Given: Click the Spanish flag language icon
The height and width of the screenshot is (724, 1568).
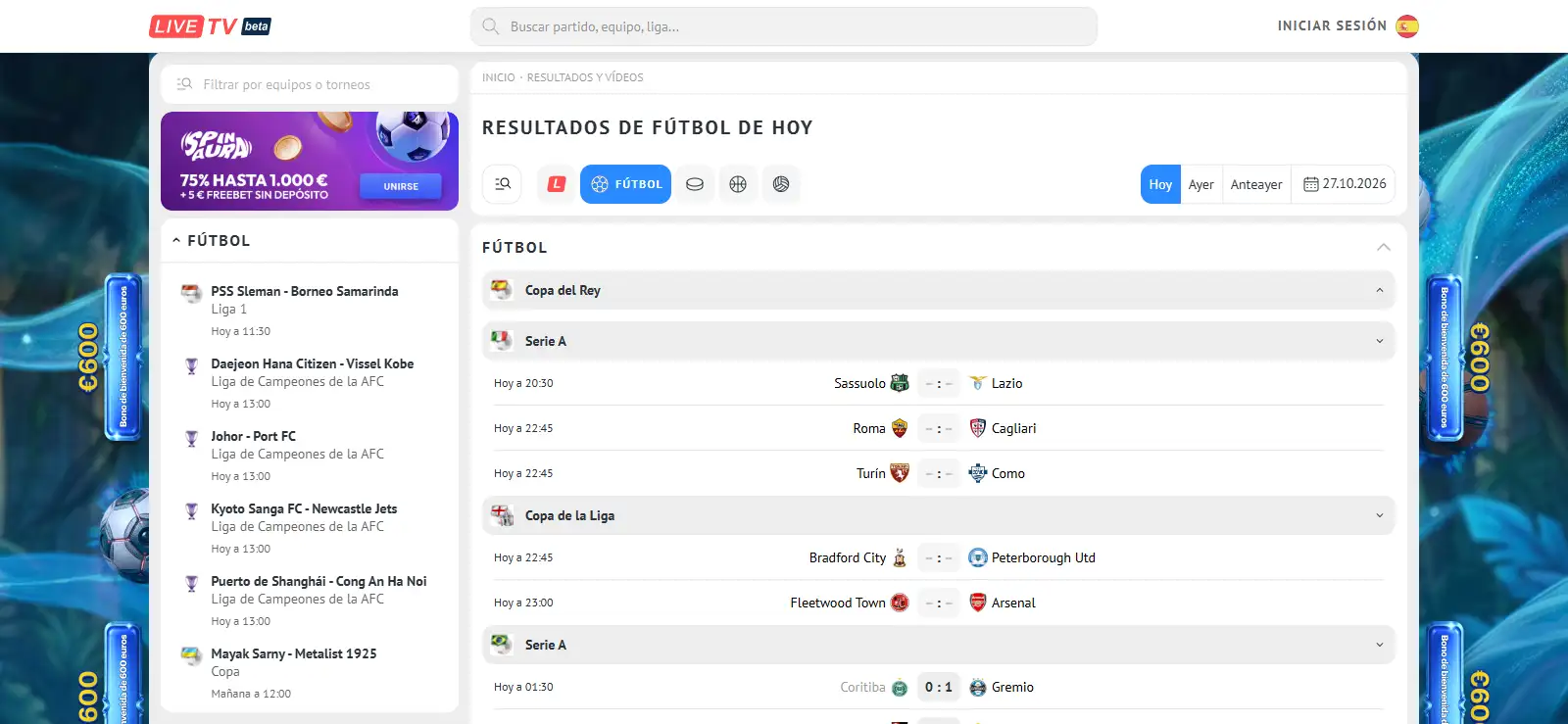Looking at the screenshot, I should [1407, 26].
